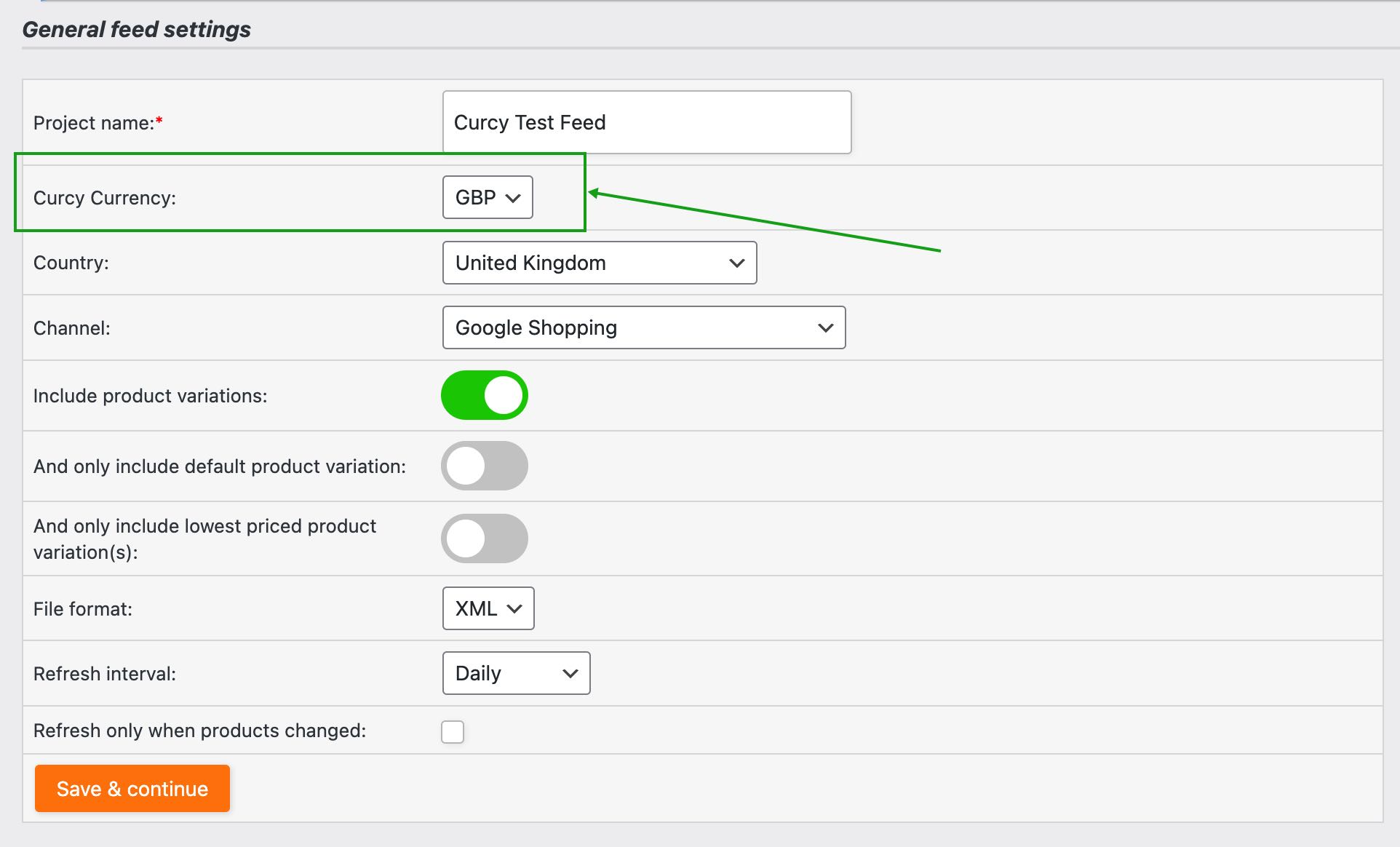Click the Include product variations label
The width and height of the screenshot is (1400, 847).
click(150, 396)
